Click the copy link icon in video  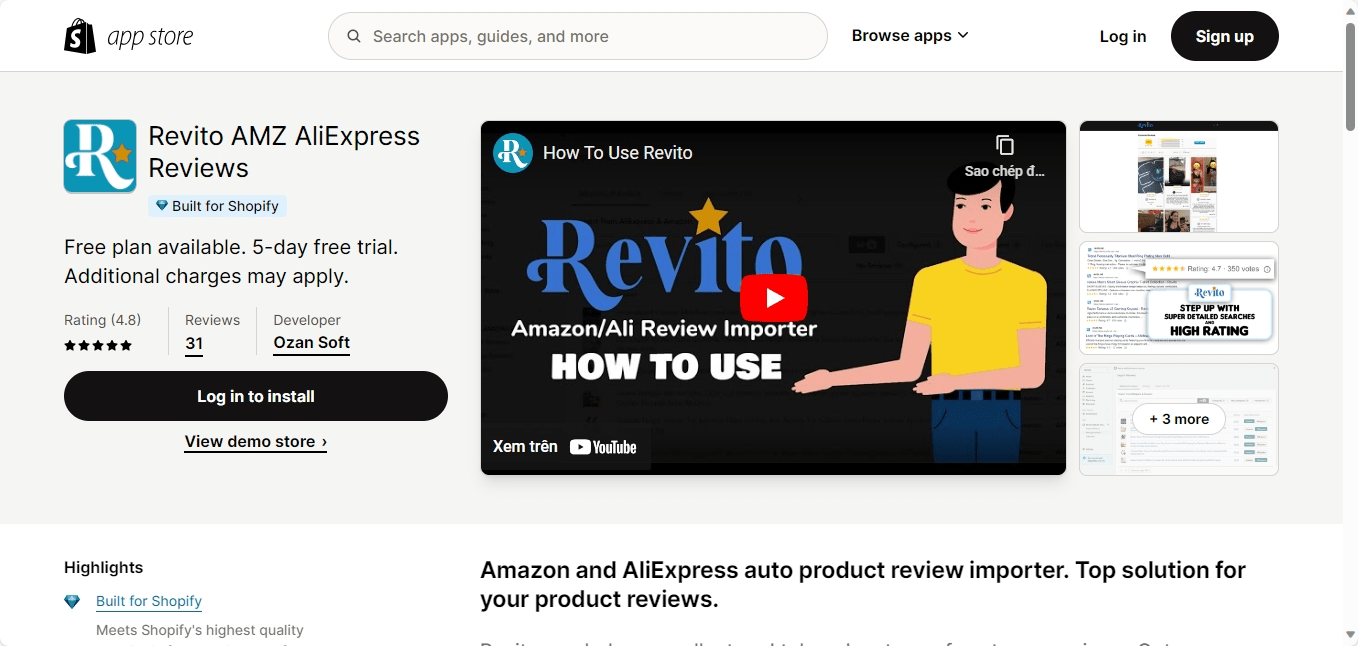click(1005, 145)
